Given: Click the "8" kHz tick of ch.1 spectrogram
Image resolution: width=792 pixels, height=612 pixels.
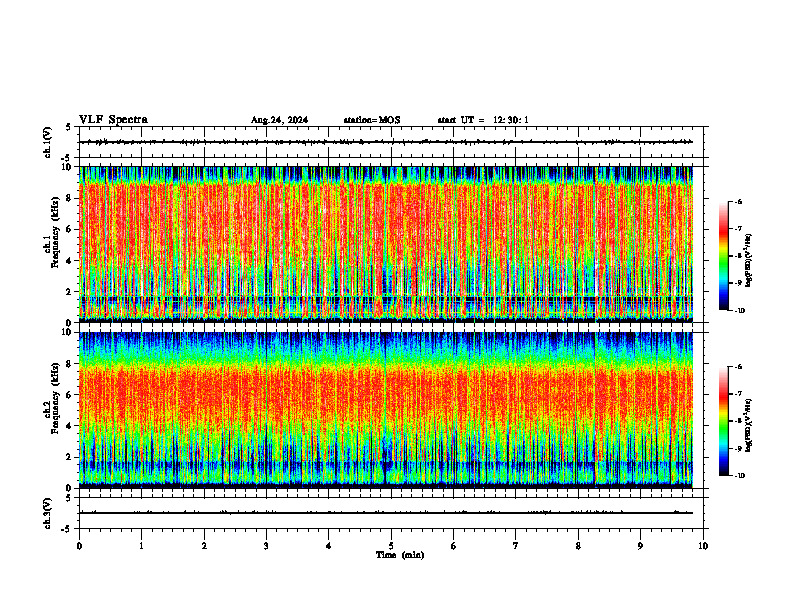Looking at the screenshot, I should tap(70, 198).
